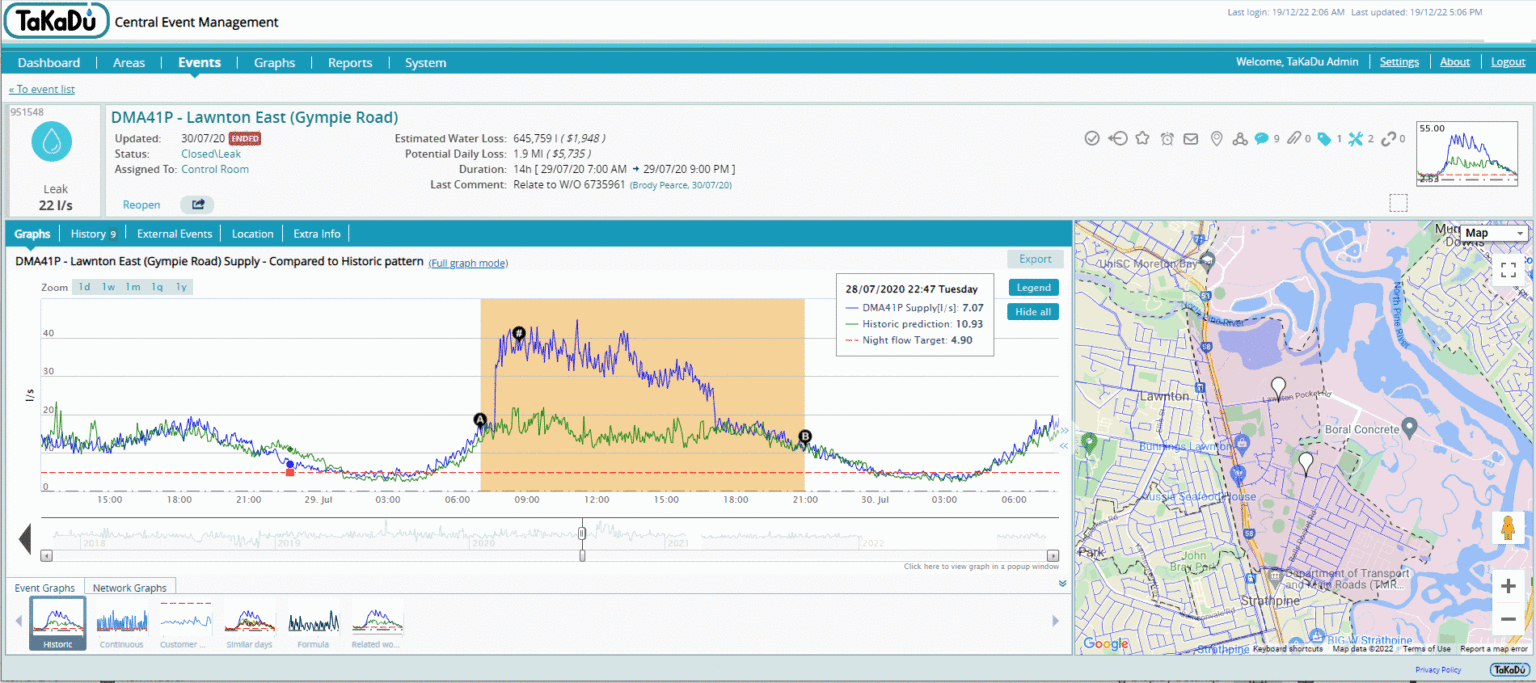Click the comments speech bubble icon
The width and height of the screenshot is (1536, 683).
point(1262,139)
